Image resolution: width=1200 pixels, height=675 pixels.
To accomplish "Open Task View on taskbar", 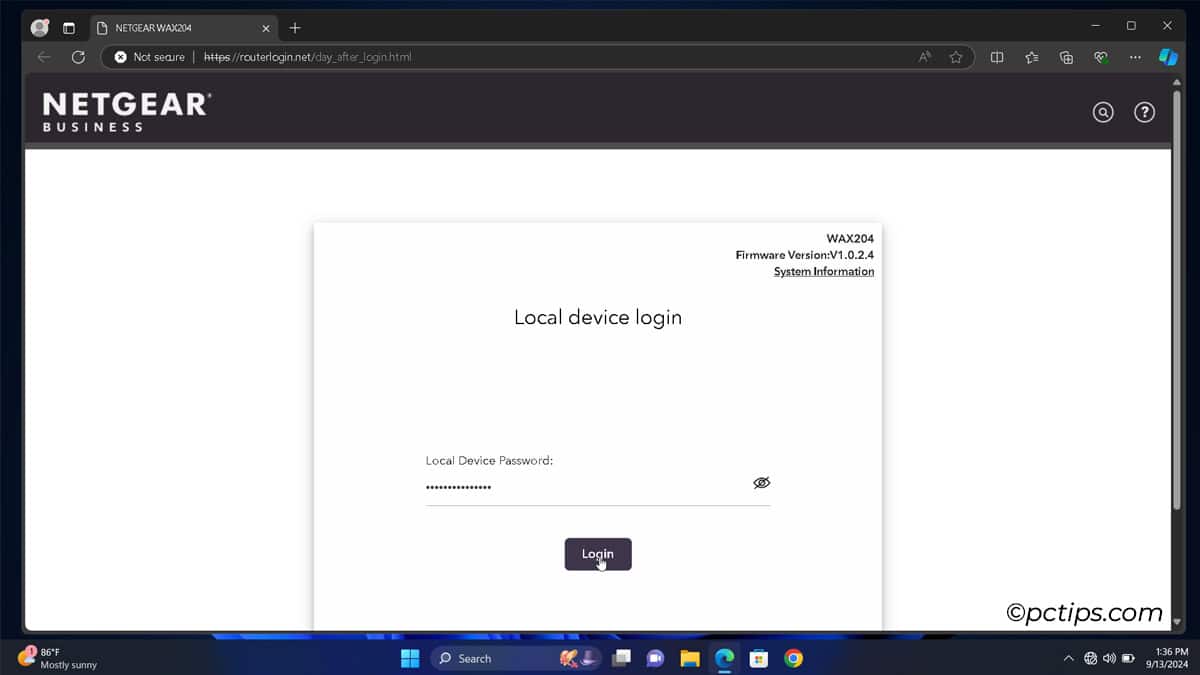I will click(622, 658).
